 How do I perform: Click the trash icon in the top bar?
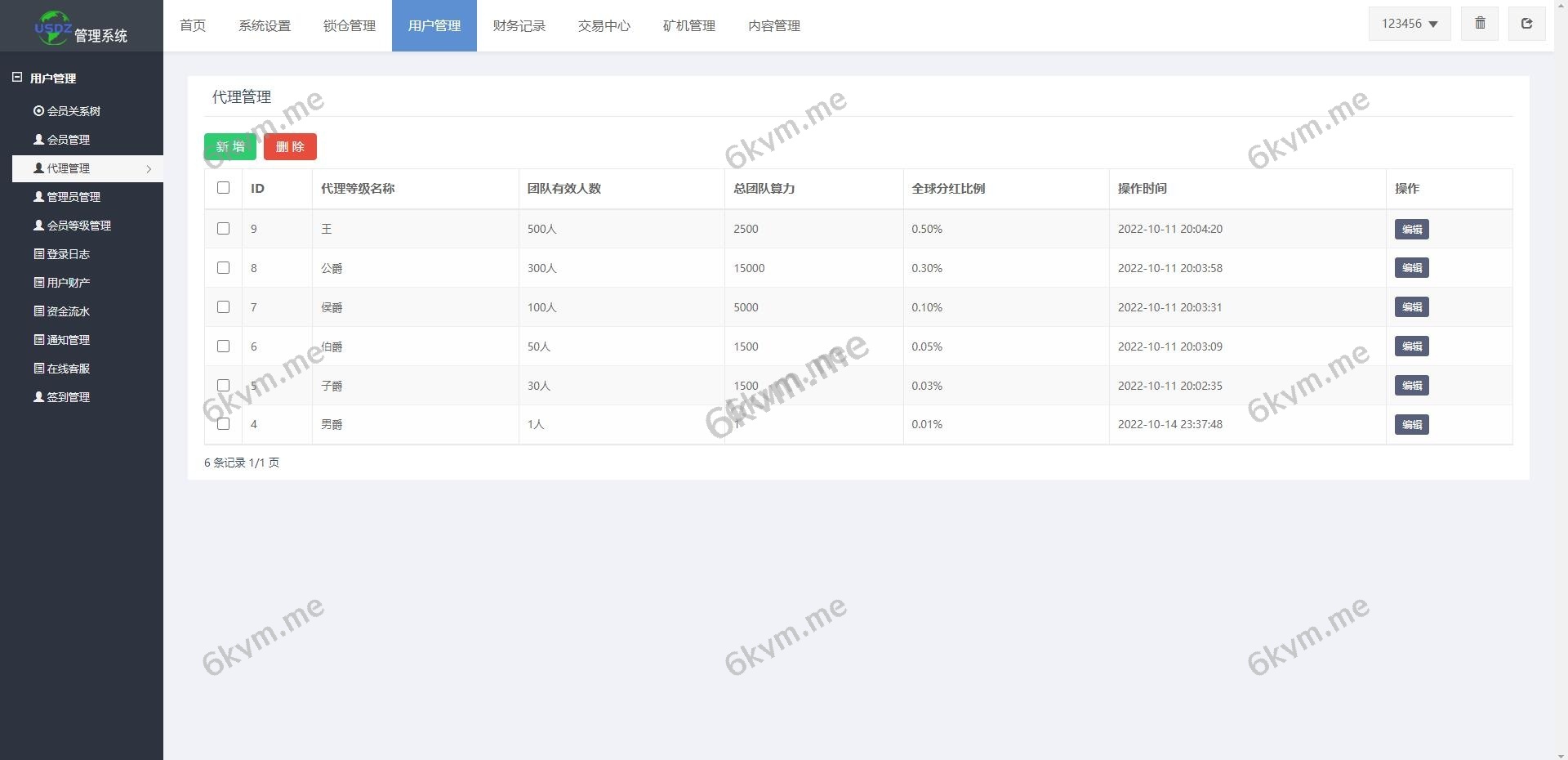pyautogui.click(x=1479, y=23)
